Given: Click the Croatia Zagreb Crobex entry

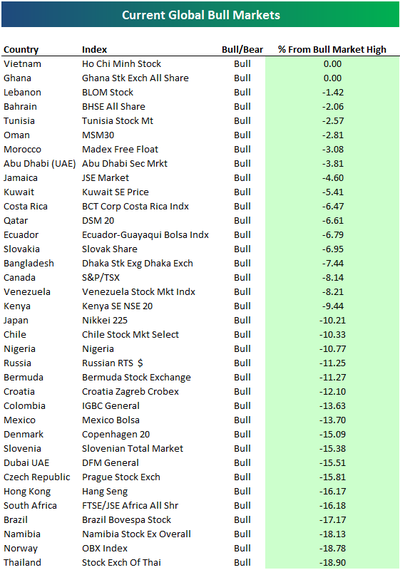Looking at the screenshot, I should click(x=131, y=392).
